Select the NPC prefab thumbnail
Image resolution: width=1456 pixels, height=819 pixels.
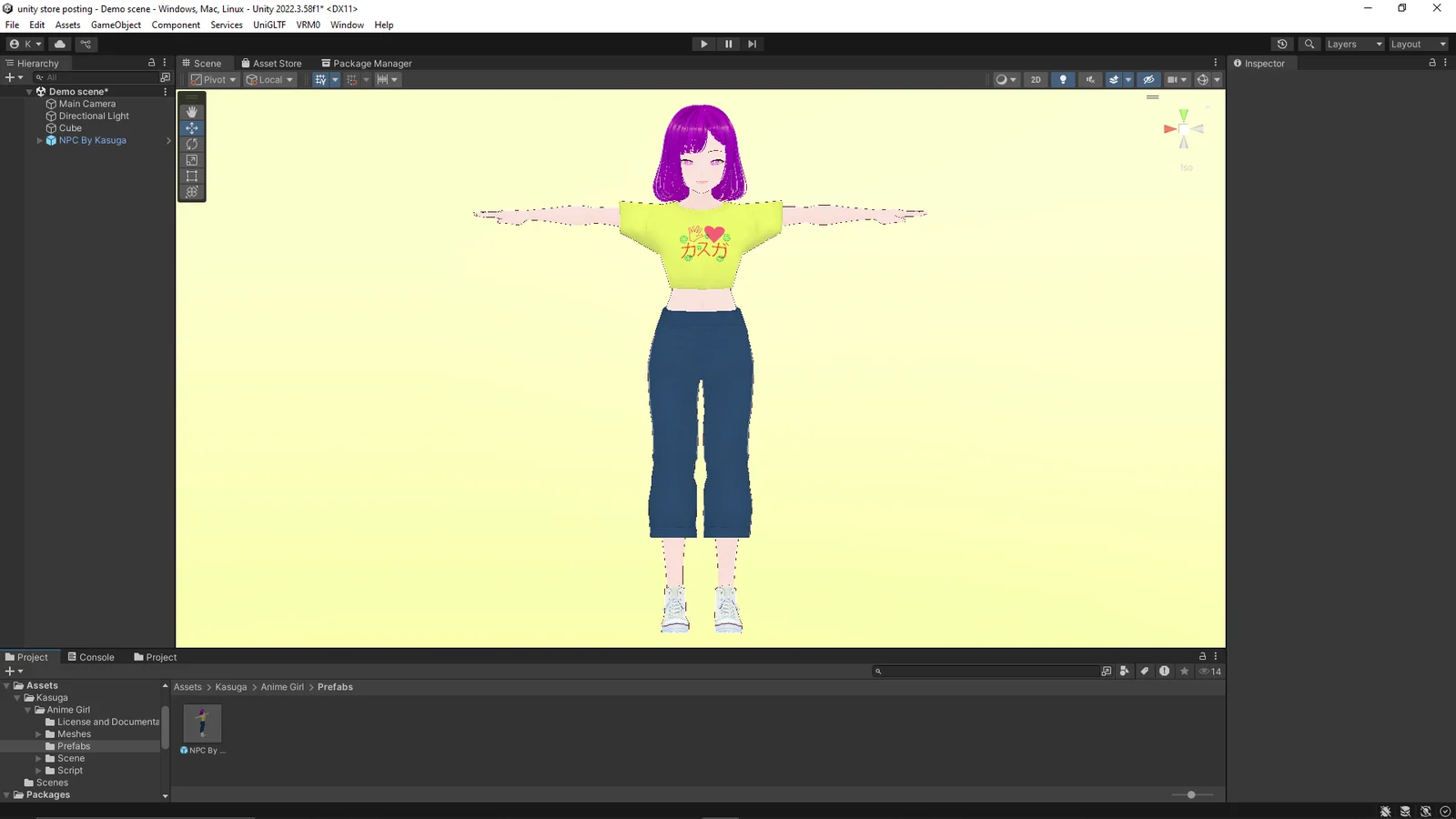[x=201, y=722]
